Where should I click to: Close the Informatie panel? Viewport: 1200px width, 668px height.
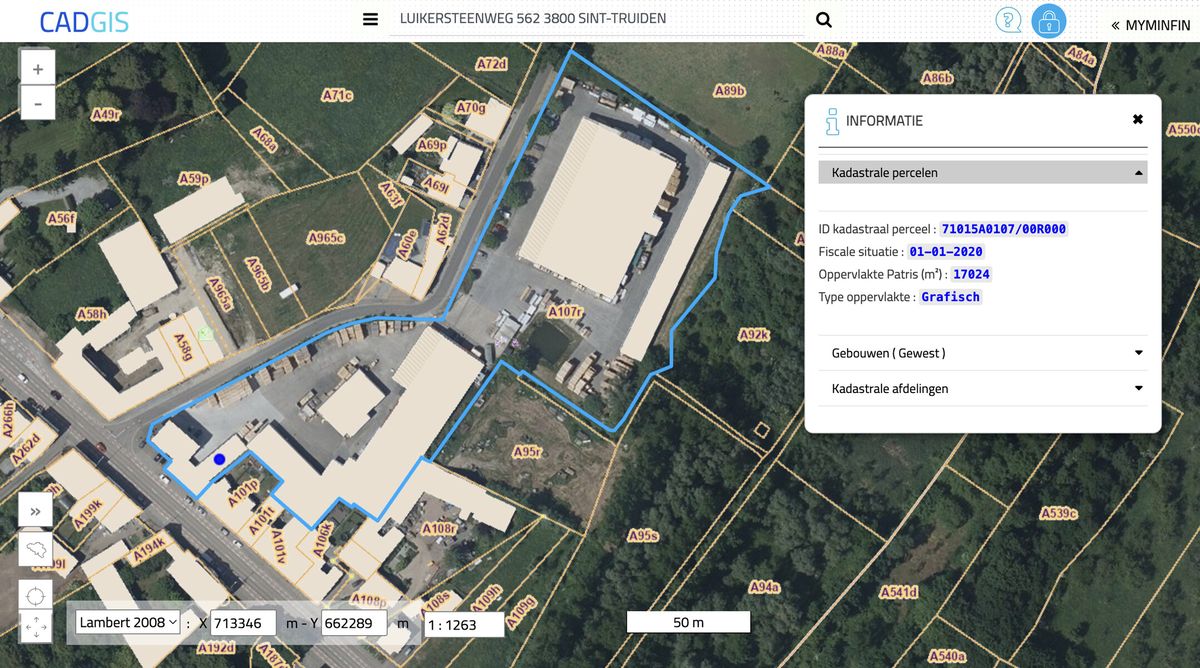click(x=1137, y=119)
